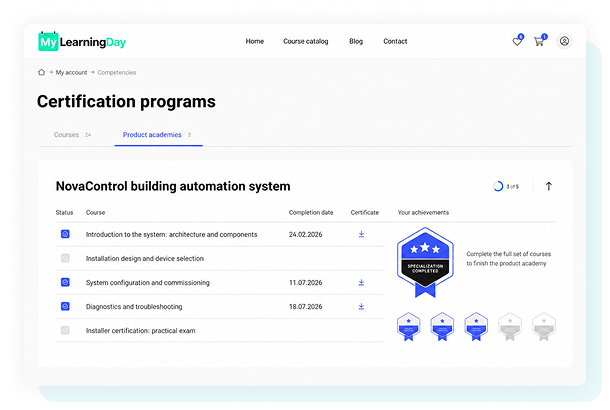Click completion date 11.07.2026
The height and width of the screenshot is (410, 610).
coord(305,283)
